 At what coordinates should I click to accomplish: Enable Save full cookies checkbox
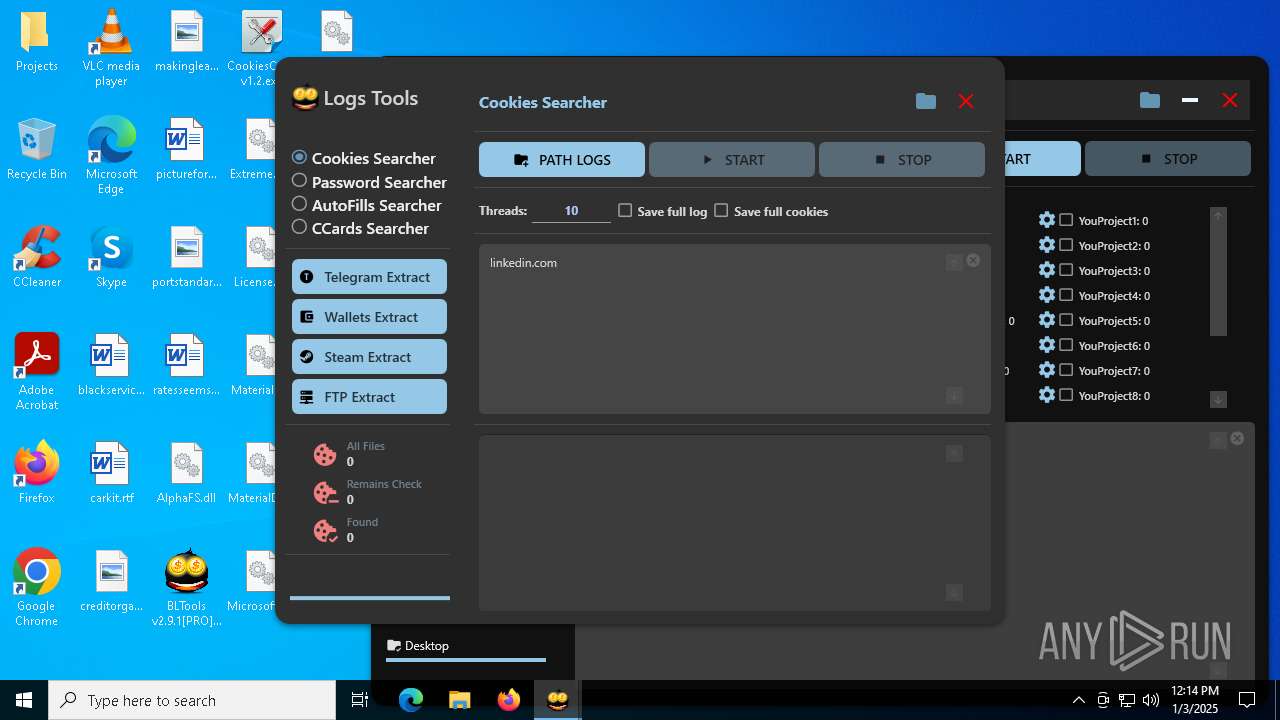(721, 210)
